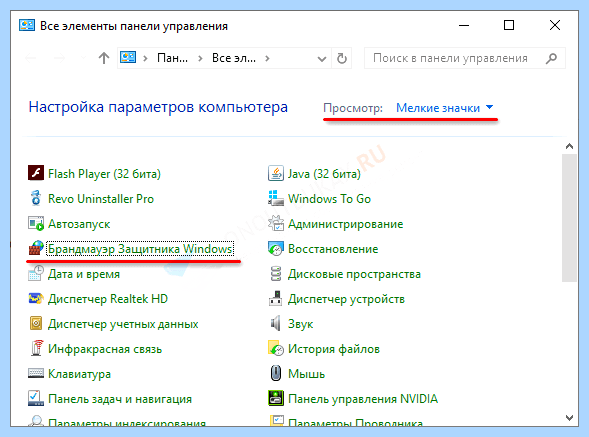This screenshot has height=437, width=589.
Task: Open the Клавиатура link
Action: (x=80, y=374)
